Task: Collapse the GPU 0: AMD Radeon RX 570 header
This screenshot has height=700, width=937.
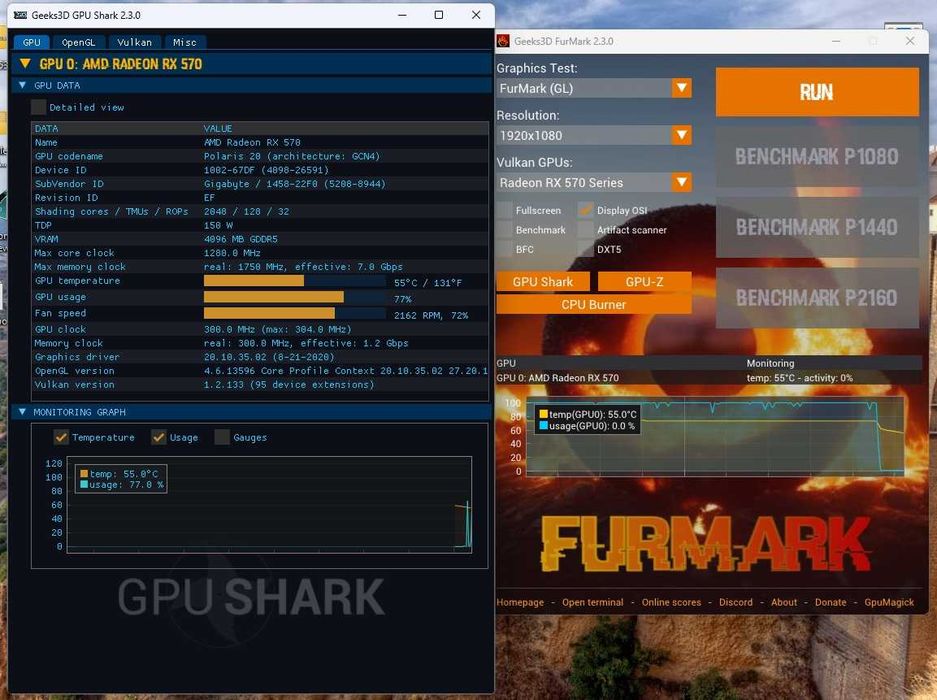Action: (25, 64)
